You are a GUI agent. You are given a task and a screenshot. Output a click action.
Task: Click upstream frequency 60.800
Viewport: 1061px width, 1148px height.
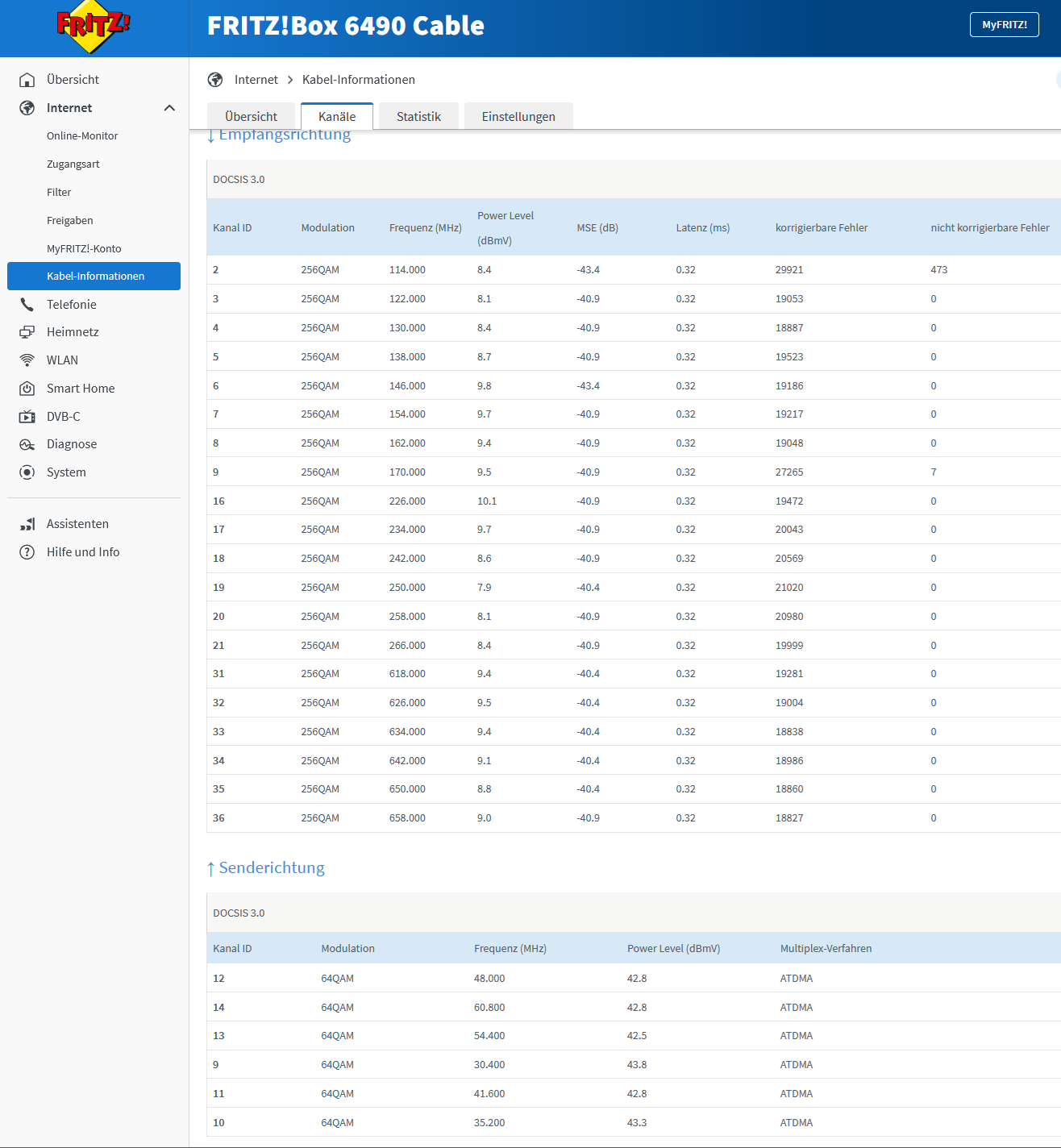(489, 1008)
